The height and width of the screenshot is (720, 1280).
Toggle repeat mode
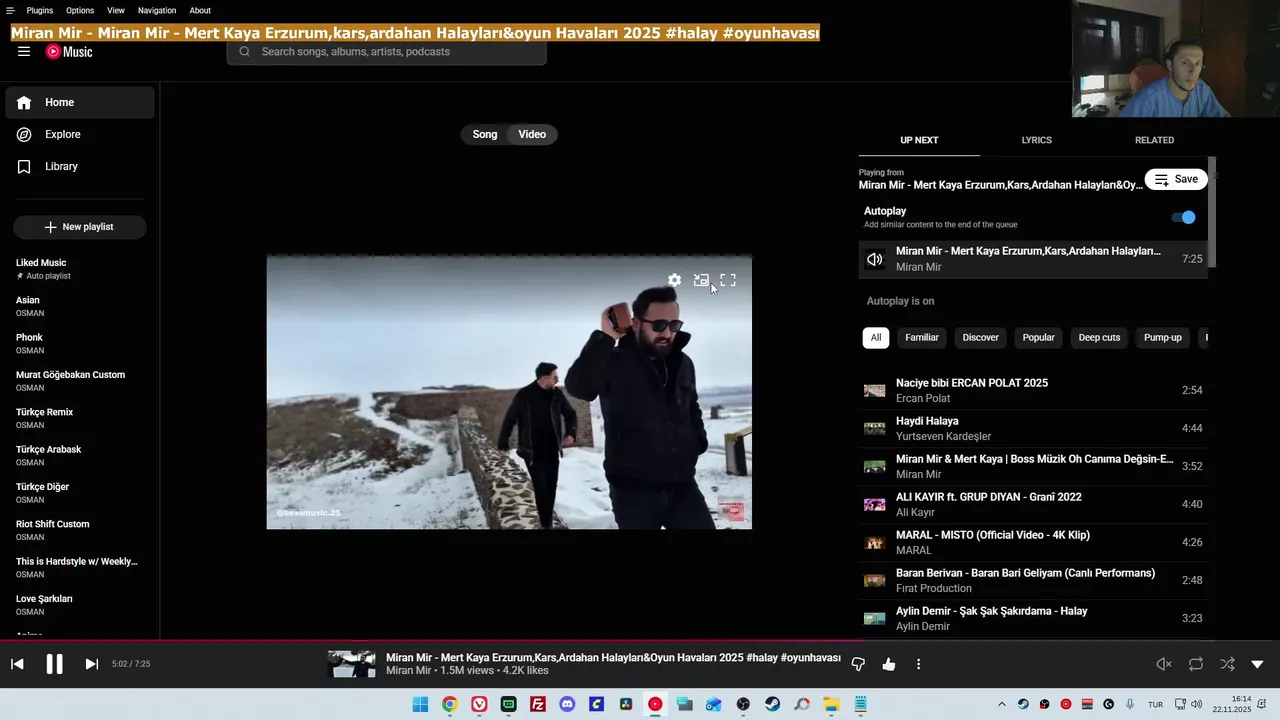click(x=1196, y=664)
